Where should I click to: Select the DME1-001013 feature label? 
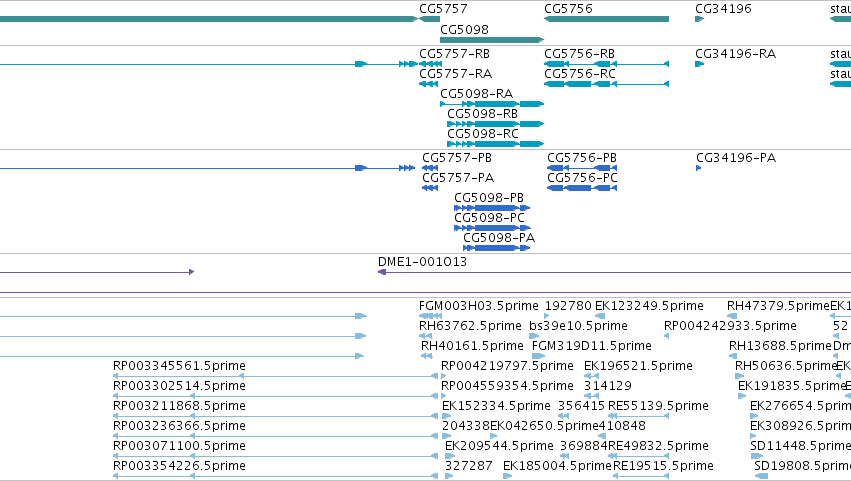pyautogui.click(x=422, y=262)
